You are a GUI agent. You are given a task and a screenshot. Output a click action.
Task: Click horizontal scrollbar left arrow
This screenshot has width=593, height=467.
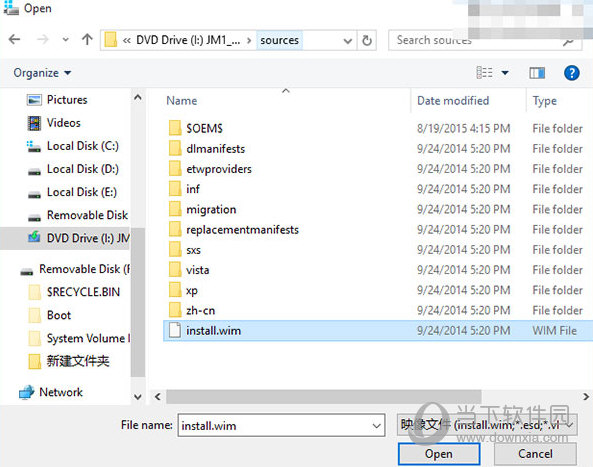point(158,397)
